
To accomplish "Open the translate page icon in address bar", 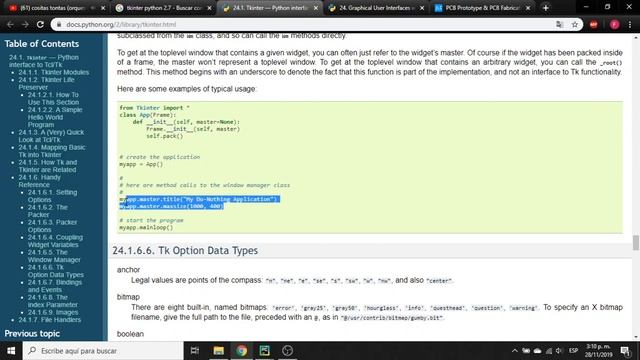I will click(x=560, y=24).
